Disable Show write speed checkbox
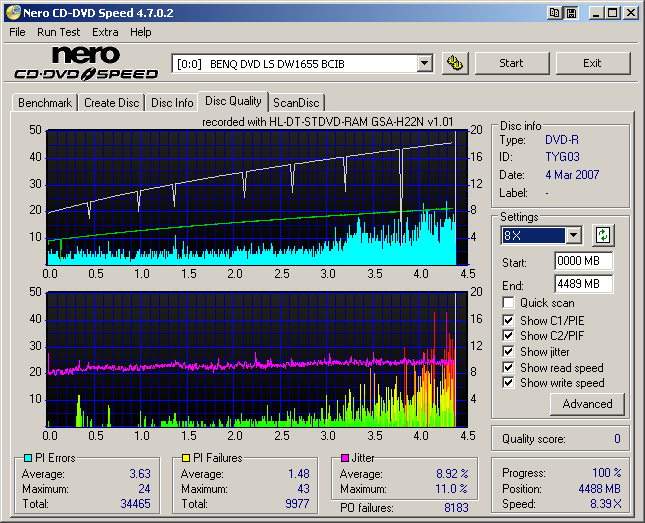This screenshot has height=523, width=645. pyautogui.click(x=509, y=383)
